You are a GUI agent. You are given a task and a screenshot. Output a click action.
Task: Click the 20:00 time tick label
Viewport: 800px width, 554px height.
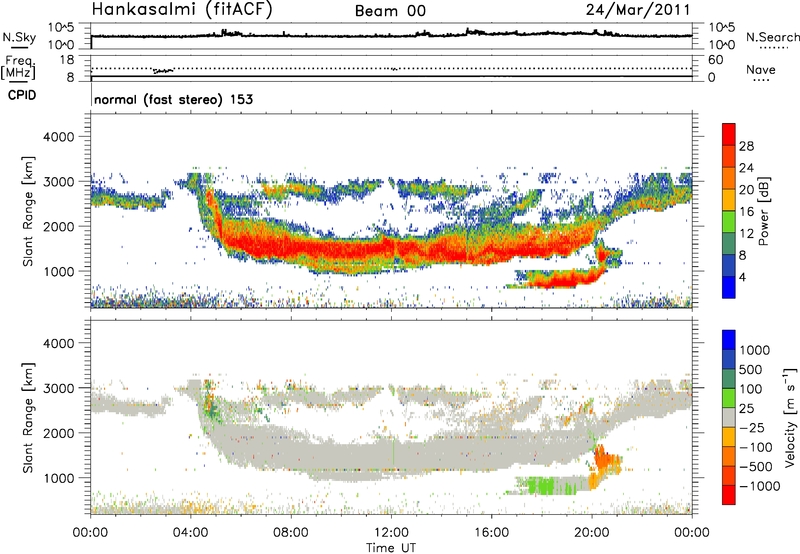tap(592, 533)
